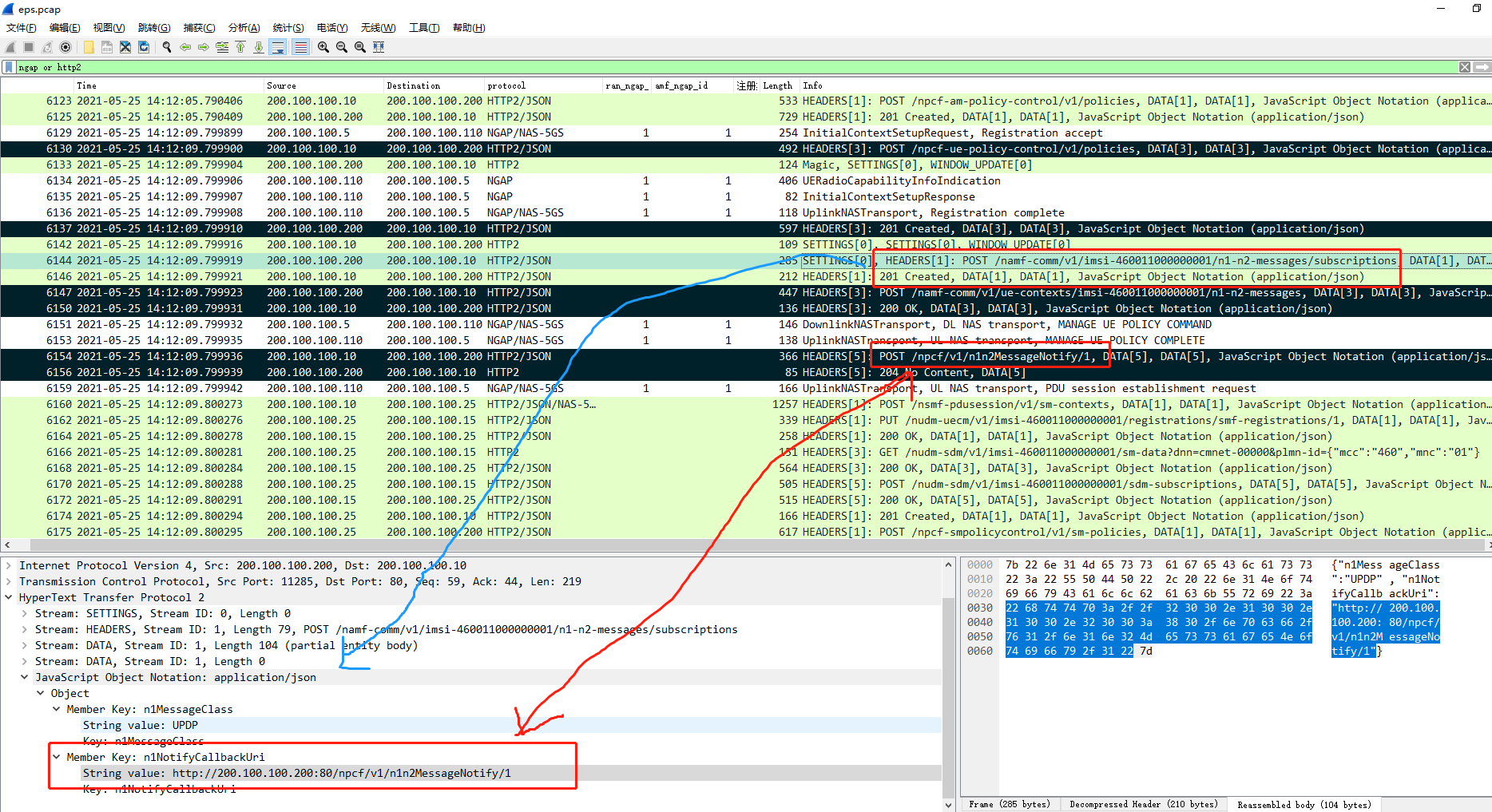1492x812 pixels.
Task: Switch to Decompressed Header (210 bytes) tab
Action: 1143,804
